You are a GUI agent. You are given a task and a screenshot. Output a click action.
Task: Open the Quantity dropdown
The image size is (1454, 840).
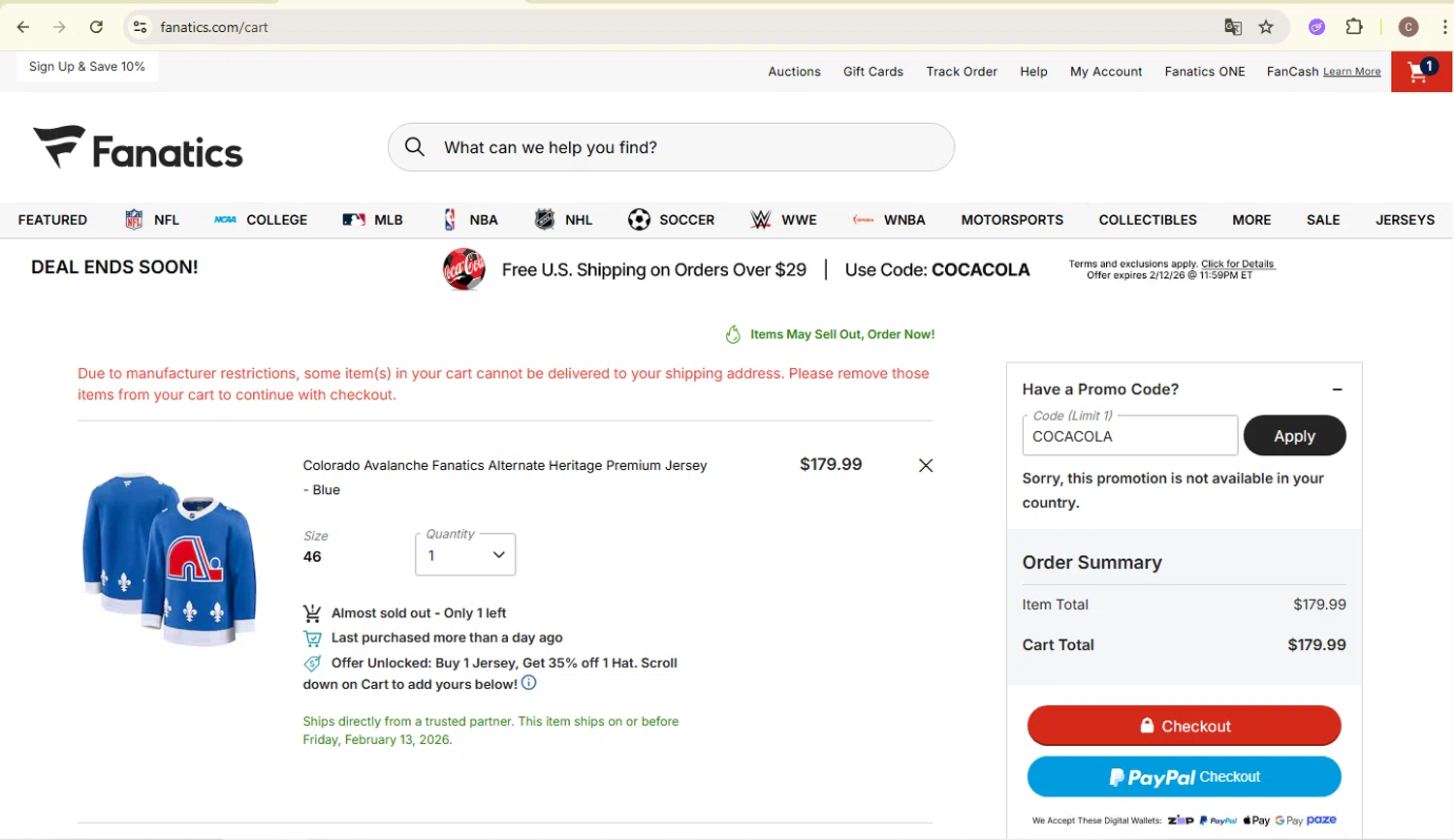(465, 555)
